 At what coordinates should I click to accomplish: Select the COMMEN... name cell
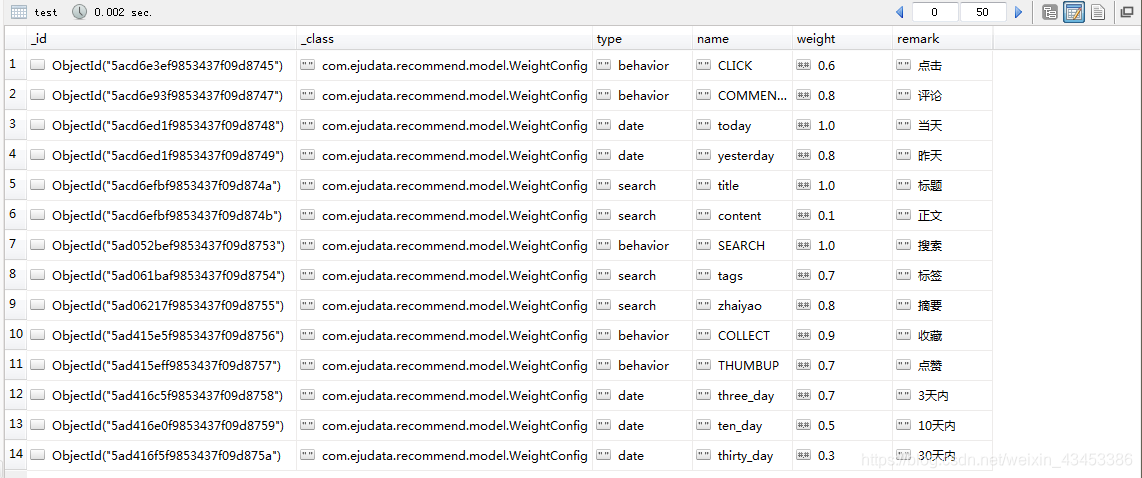tap(742, 95)
